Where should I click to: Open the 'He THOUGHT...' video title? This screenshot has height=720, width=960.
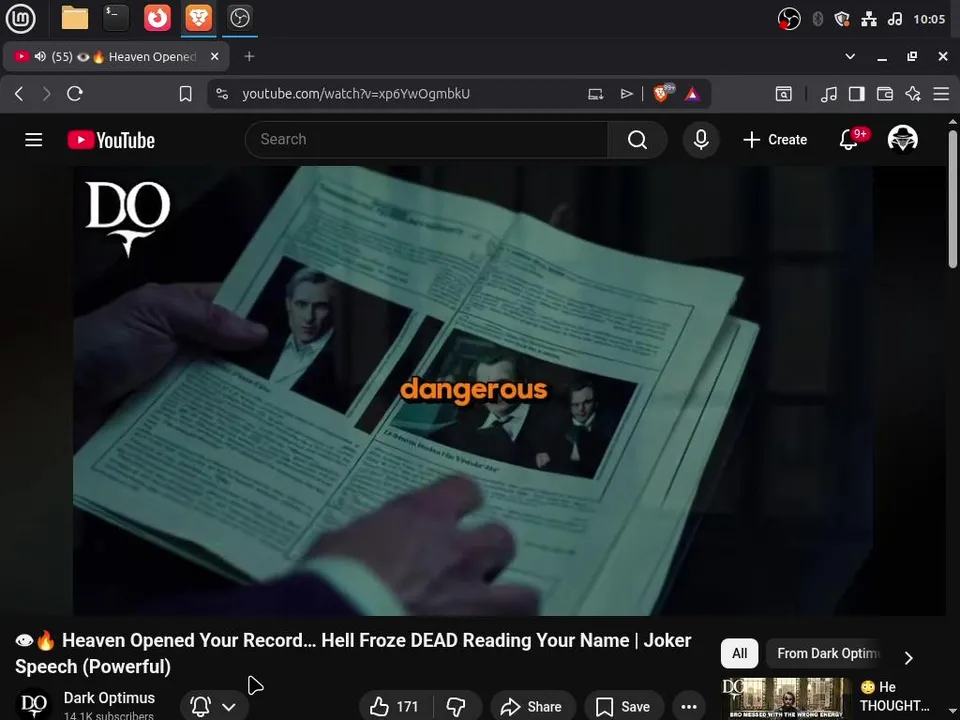pyautogui.click(x=894, y=696)
